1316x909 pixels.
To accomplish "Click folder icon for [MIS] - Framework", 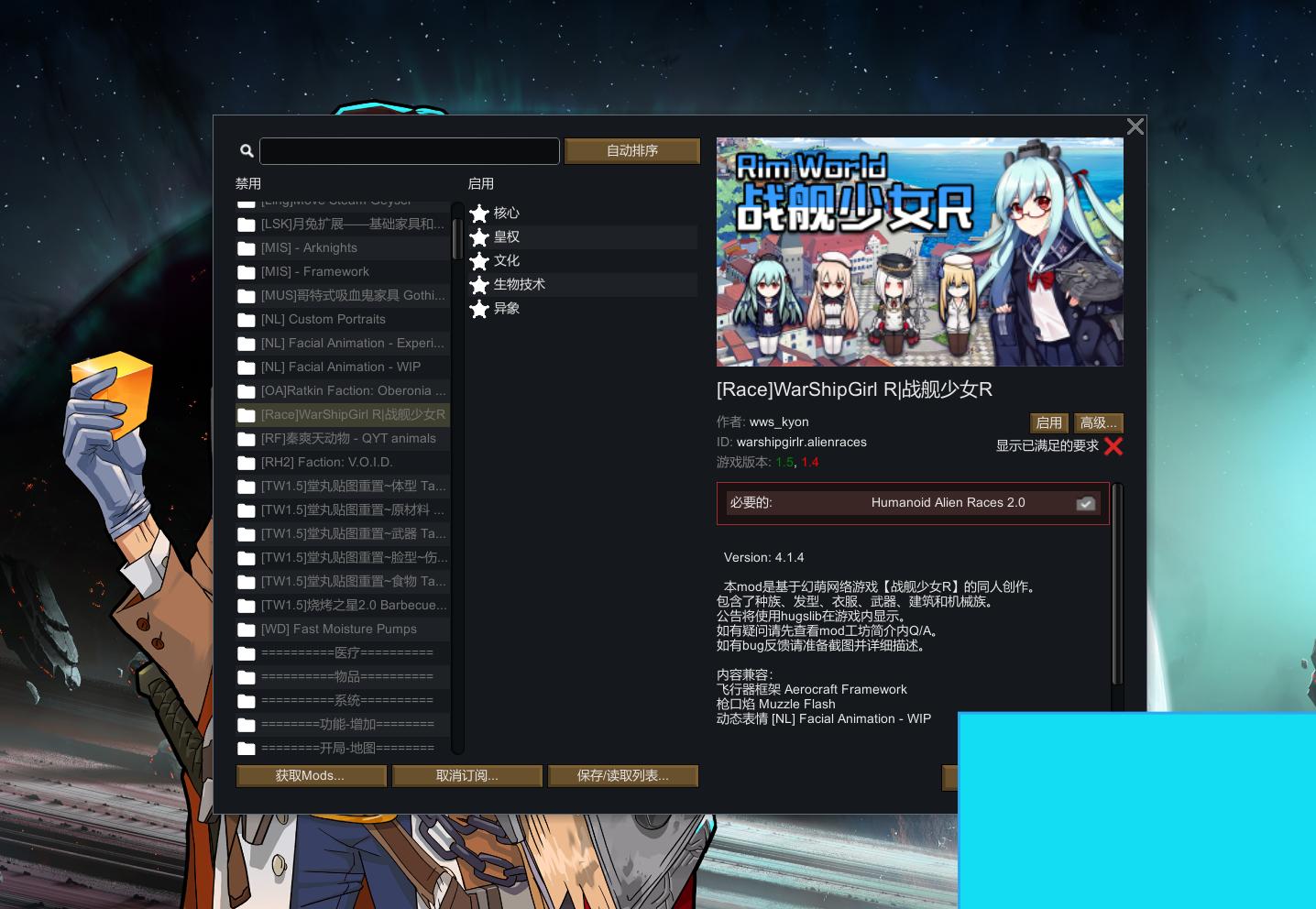I will 247,272.
